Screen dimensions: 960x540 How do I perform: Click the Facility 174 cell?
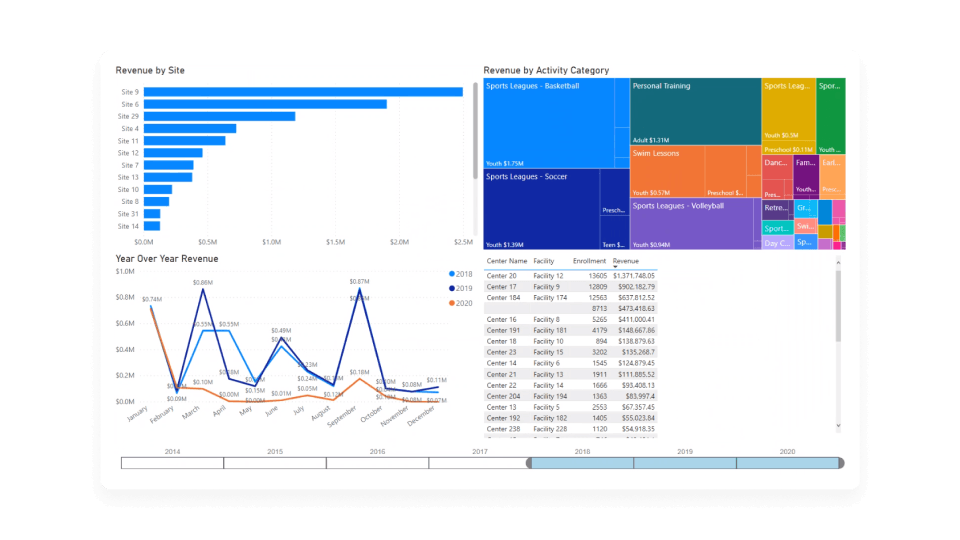550,298
